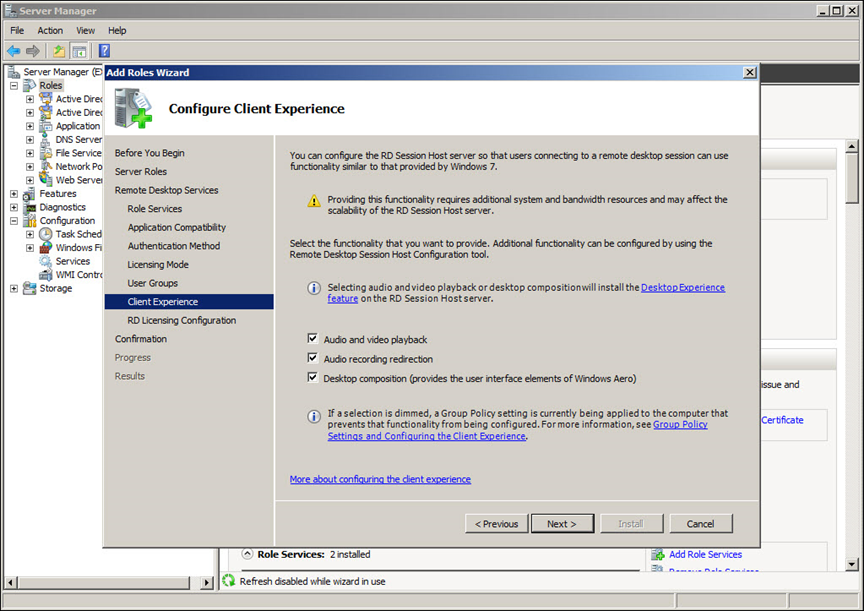Click the Back arrow toolbar icon
Screen dimensions: 864x611
14,51
